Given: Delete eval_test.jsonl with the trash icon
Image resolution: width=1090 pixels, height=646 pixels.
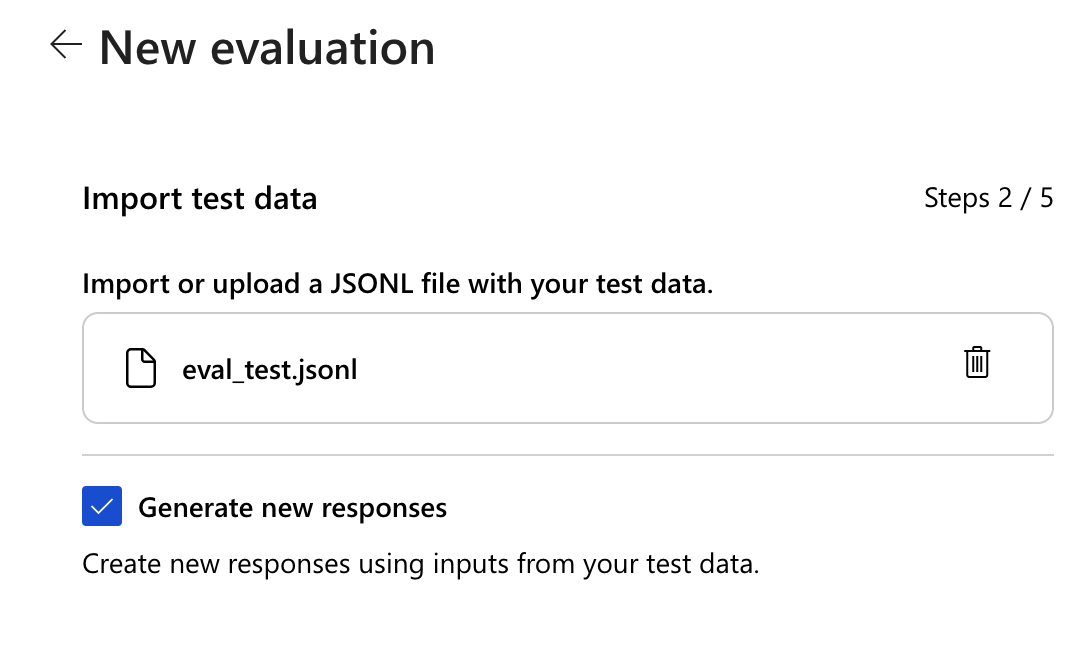Looking at the screenshot, I should [976, 362].
